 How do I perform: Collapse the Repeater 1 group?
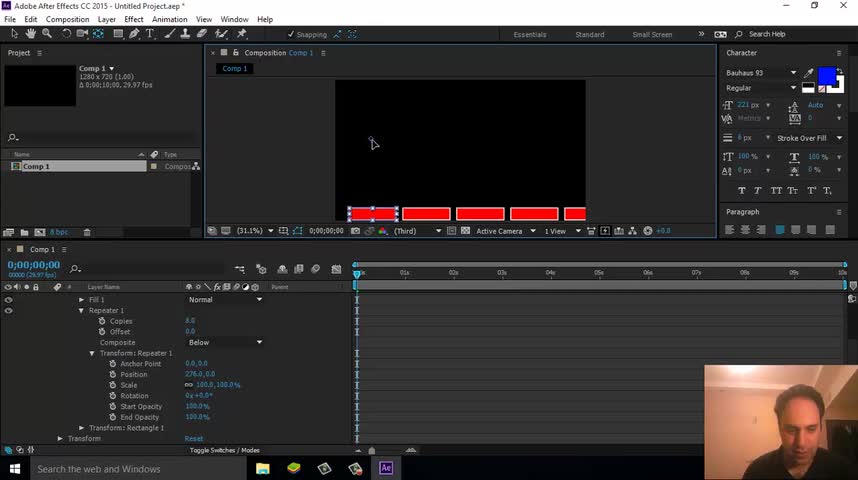[x=81, y=310]
